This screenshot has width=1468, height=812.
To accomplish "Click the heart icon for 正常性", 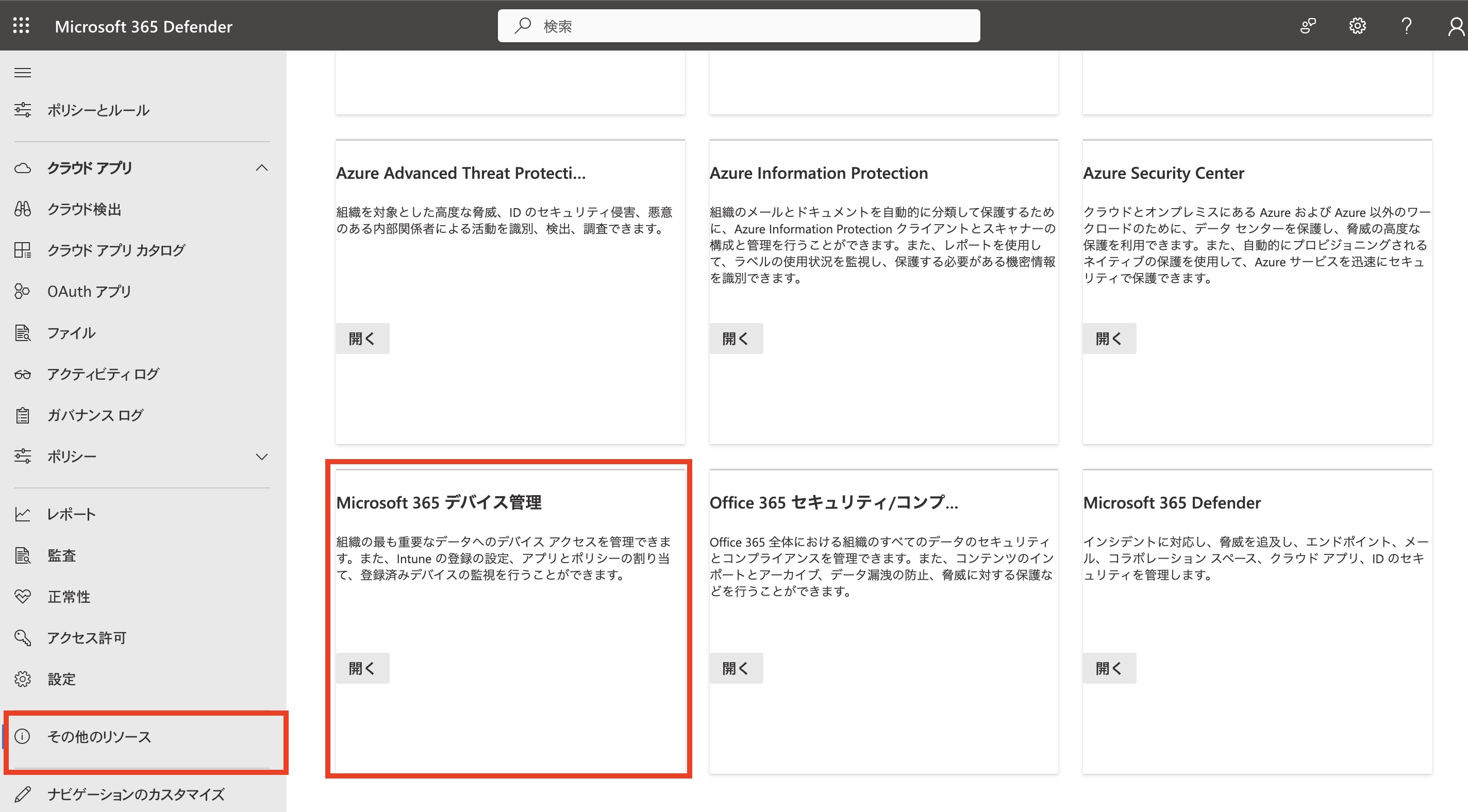I will 22,597.
